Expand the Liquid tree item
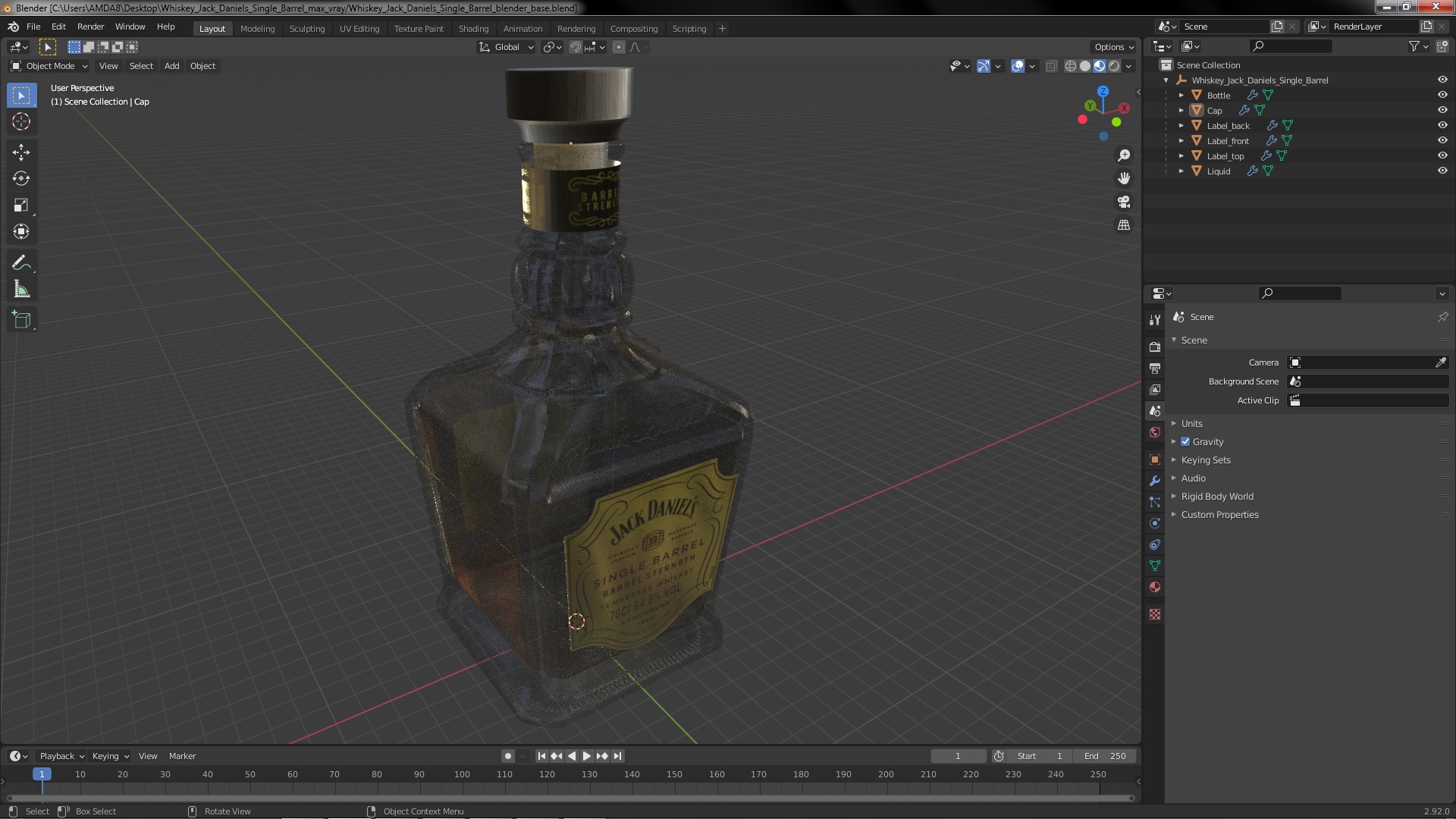The width and height of the screenshot is (1456, 819). (1181, 171)
